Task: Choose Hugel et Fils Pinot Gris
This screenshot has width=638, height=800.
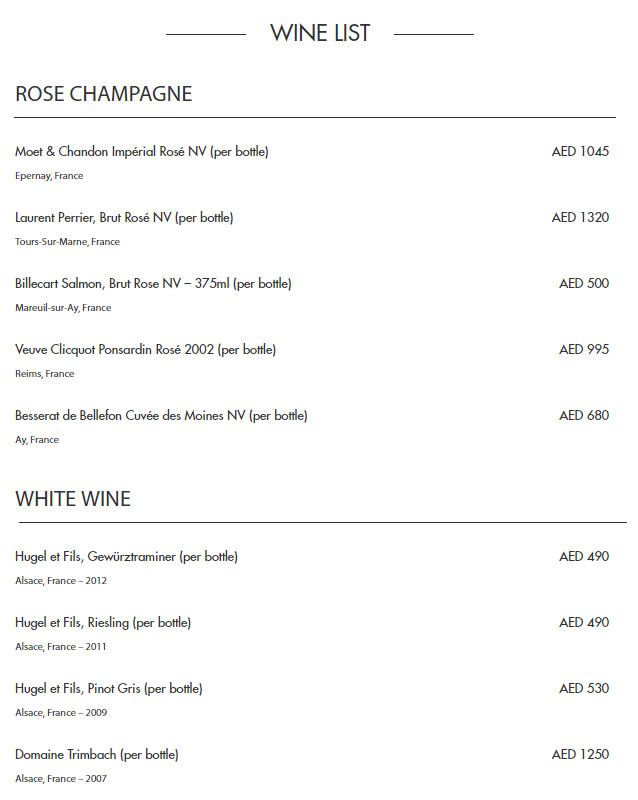Action: point(109,689)
